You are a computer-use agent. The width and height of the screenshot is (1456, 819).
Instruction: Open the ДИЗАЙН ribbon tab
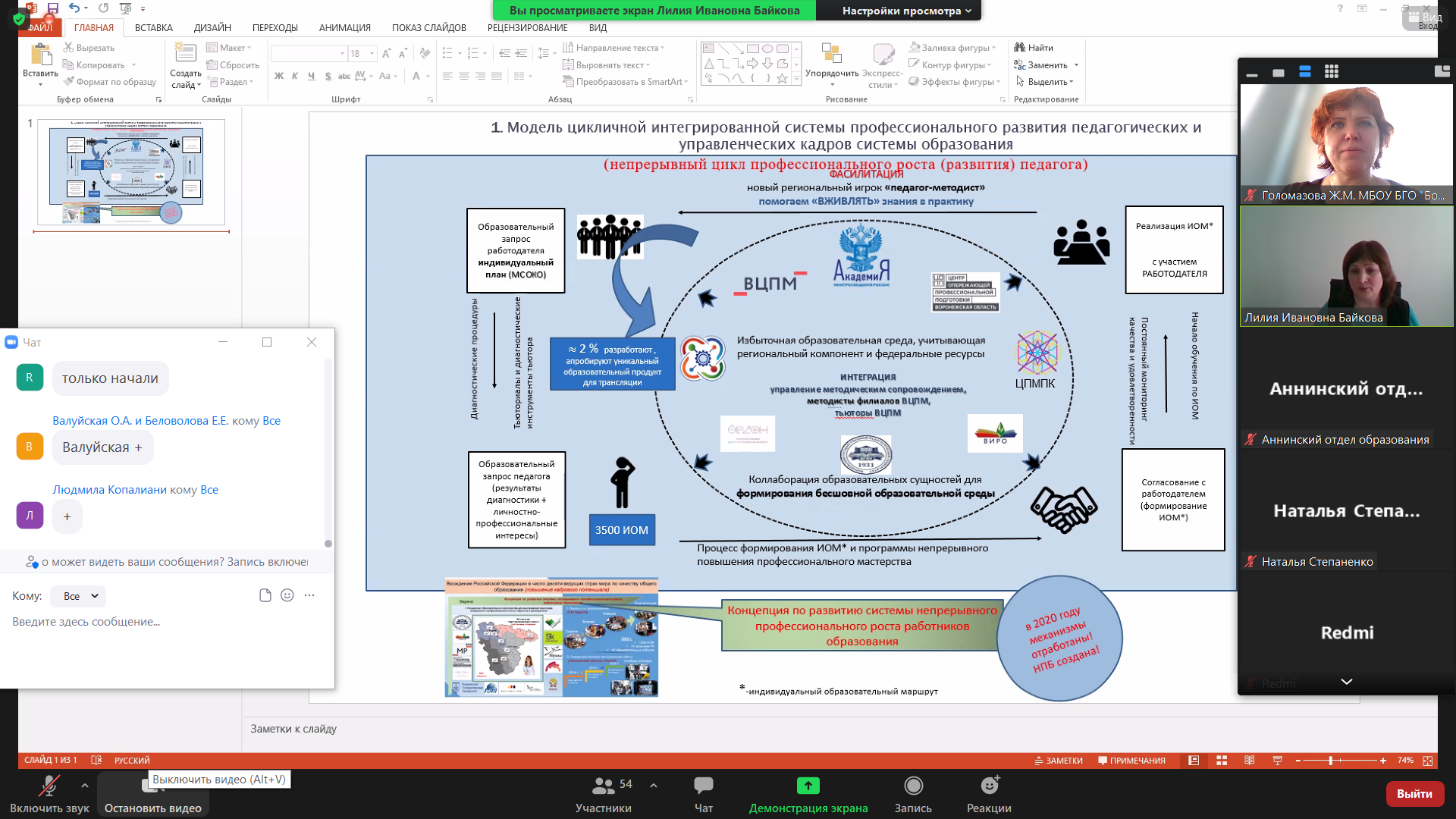tap(212, 28)
